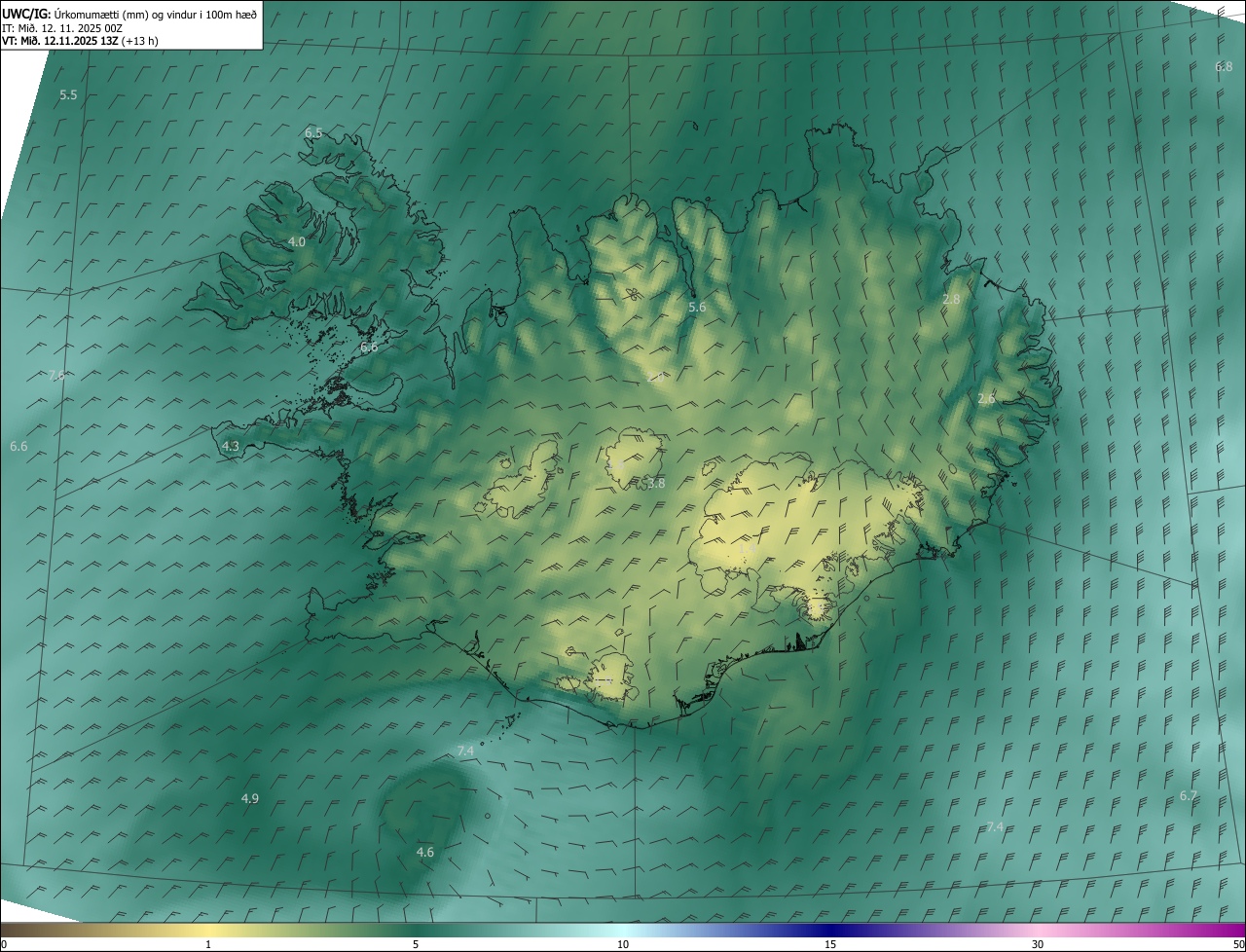1246x952 pixels.
Task: Click the '4.3' value on Snæfellsnes peninsula
Action: (x=231, y=446)
